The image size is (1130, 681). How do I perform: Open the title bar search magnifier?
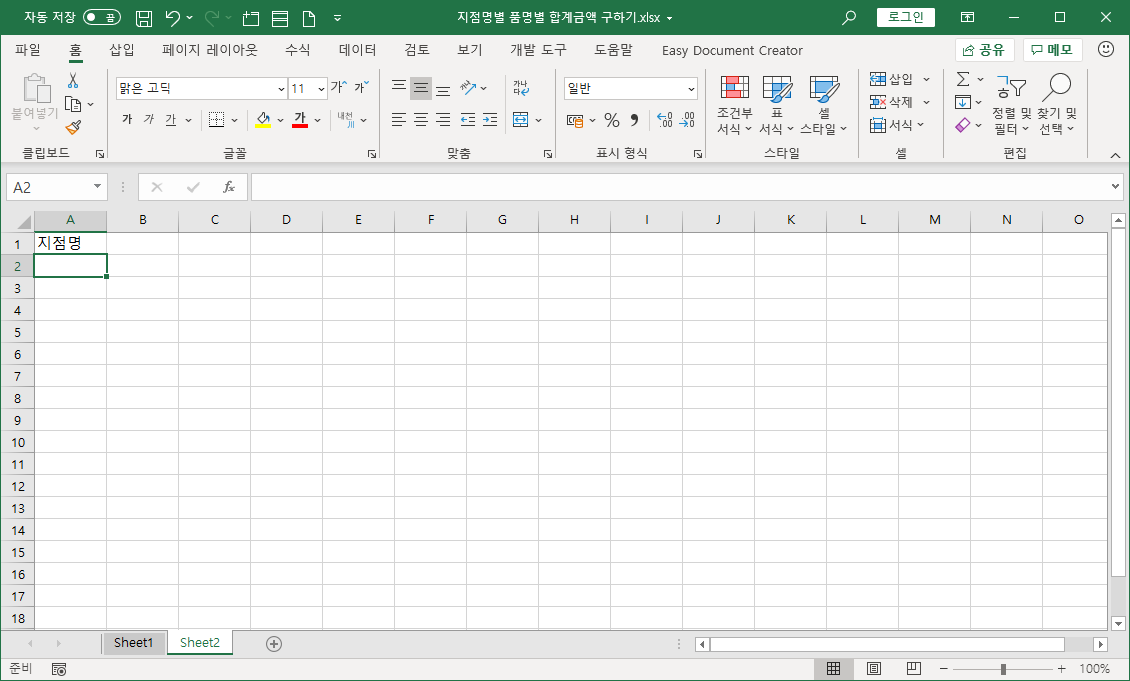coord(849,18)
